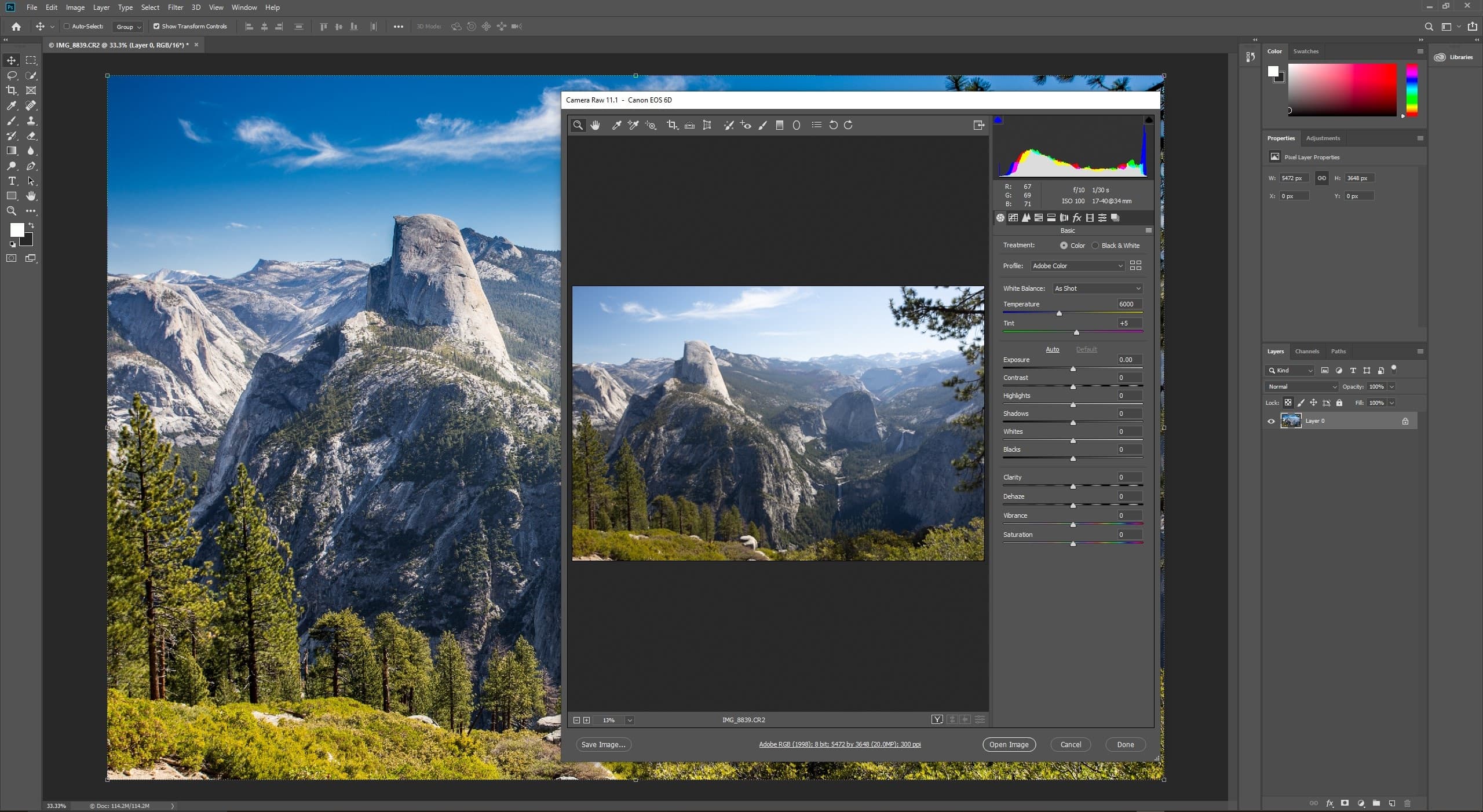Toggle visibility of Layer 0
The image size is (1483, 812).
[1270, 421]
